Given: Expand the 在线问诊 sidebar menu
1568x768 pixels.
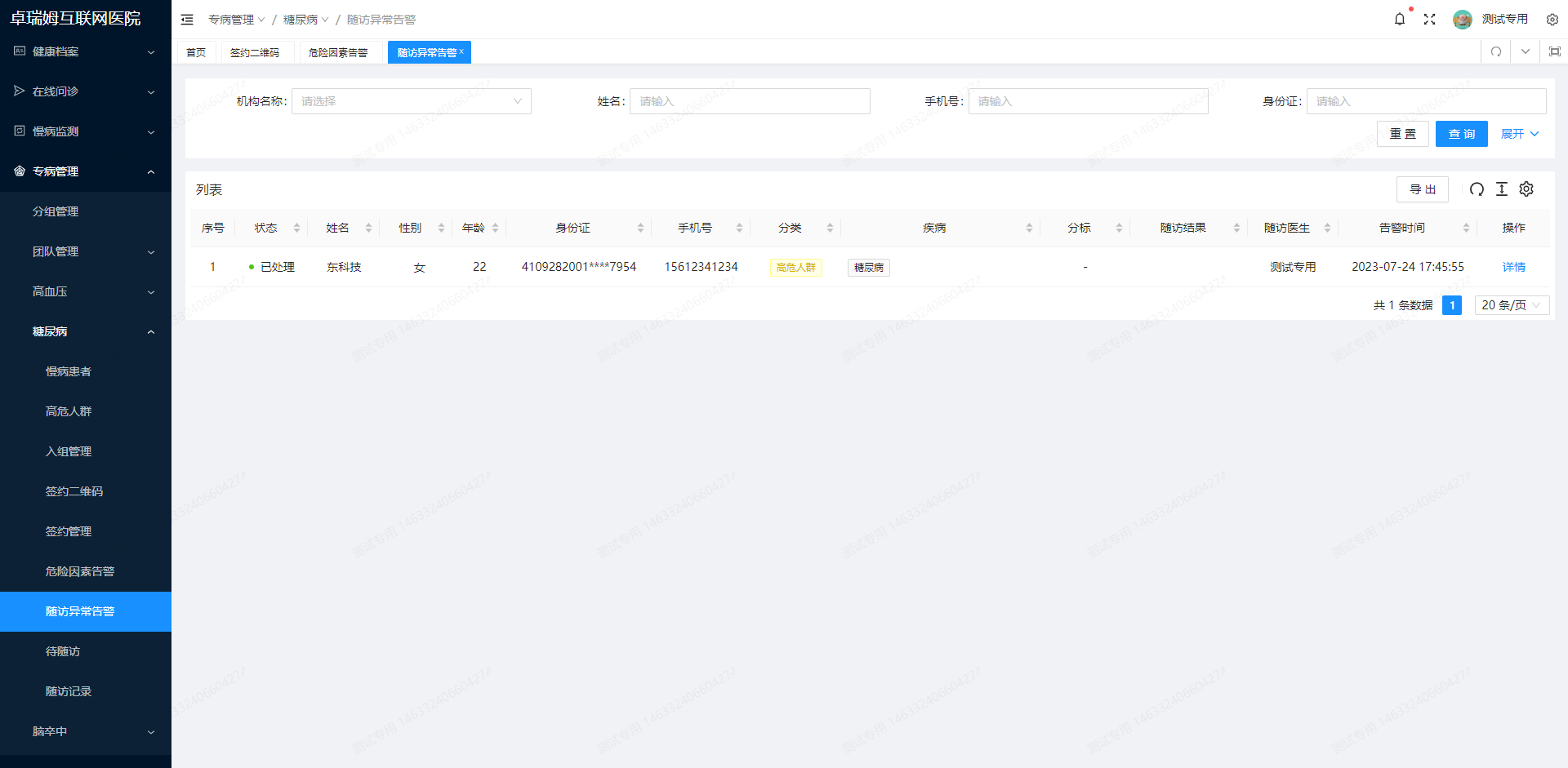Looking at the screenshot, I should click(x=86, y=91).
